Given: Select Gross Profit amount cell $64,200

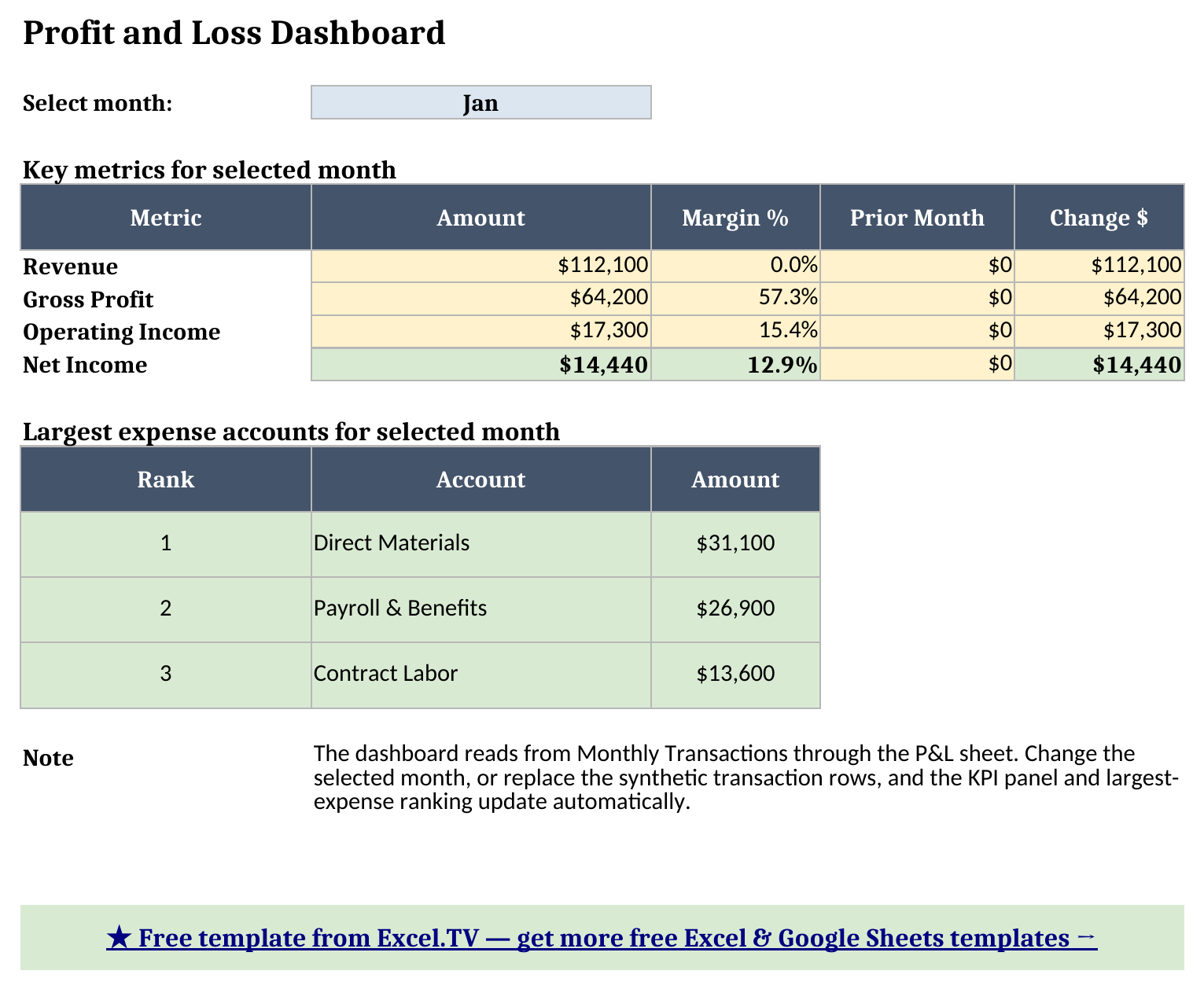Looking at the screenshot, I should (x=480, y=299).
